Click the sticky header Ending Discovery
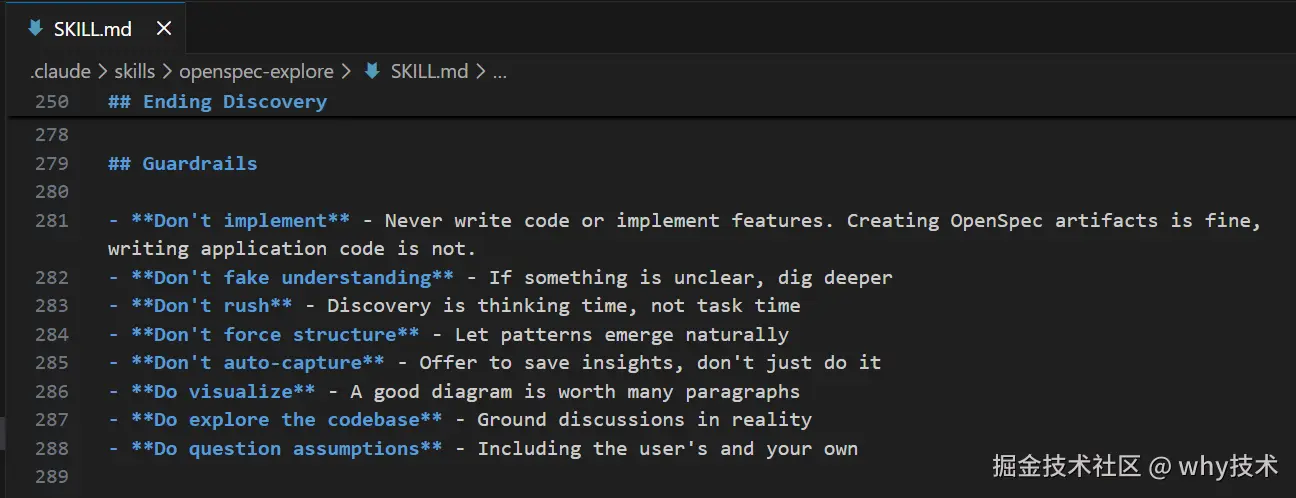The height and width of the screenshot is (498, 1296). coord(218,101)
